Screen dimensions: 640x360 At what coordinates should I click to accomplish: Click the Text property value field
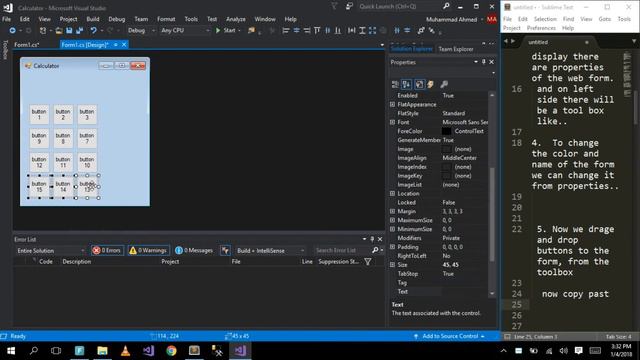(465, 291)
